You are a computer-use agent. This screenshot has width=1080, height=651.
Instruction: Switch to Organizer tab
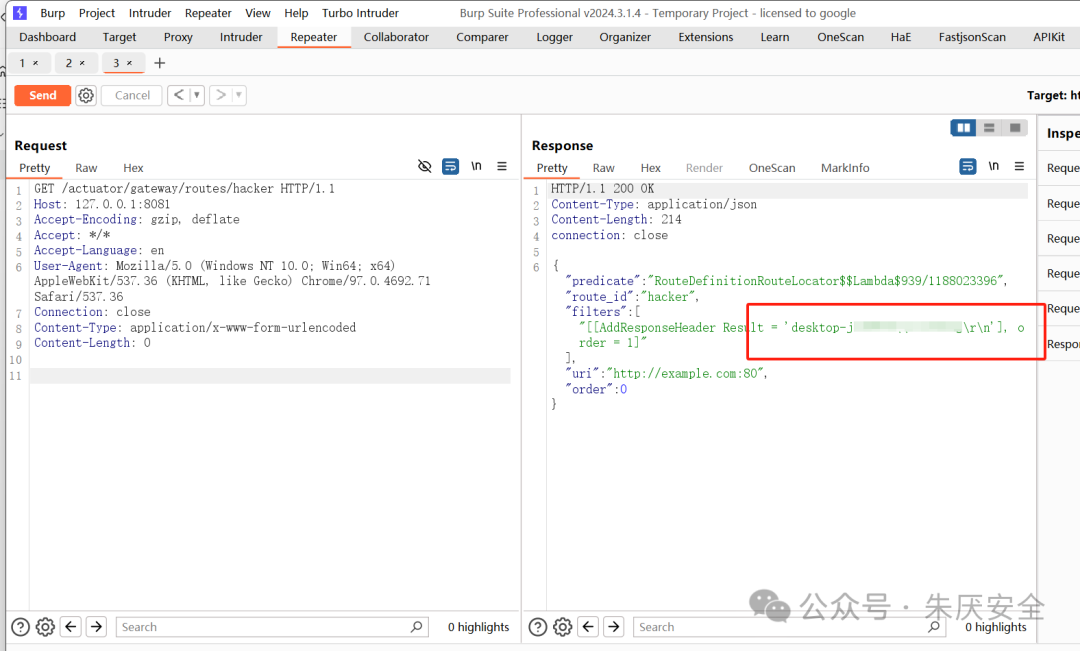click(625, 37)
